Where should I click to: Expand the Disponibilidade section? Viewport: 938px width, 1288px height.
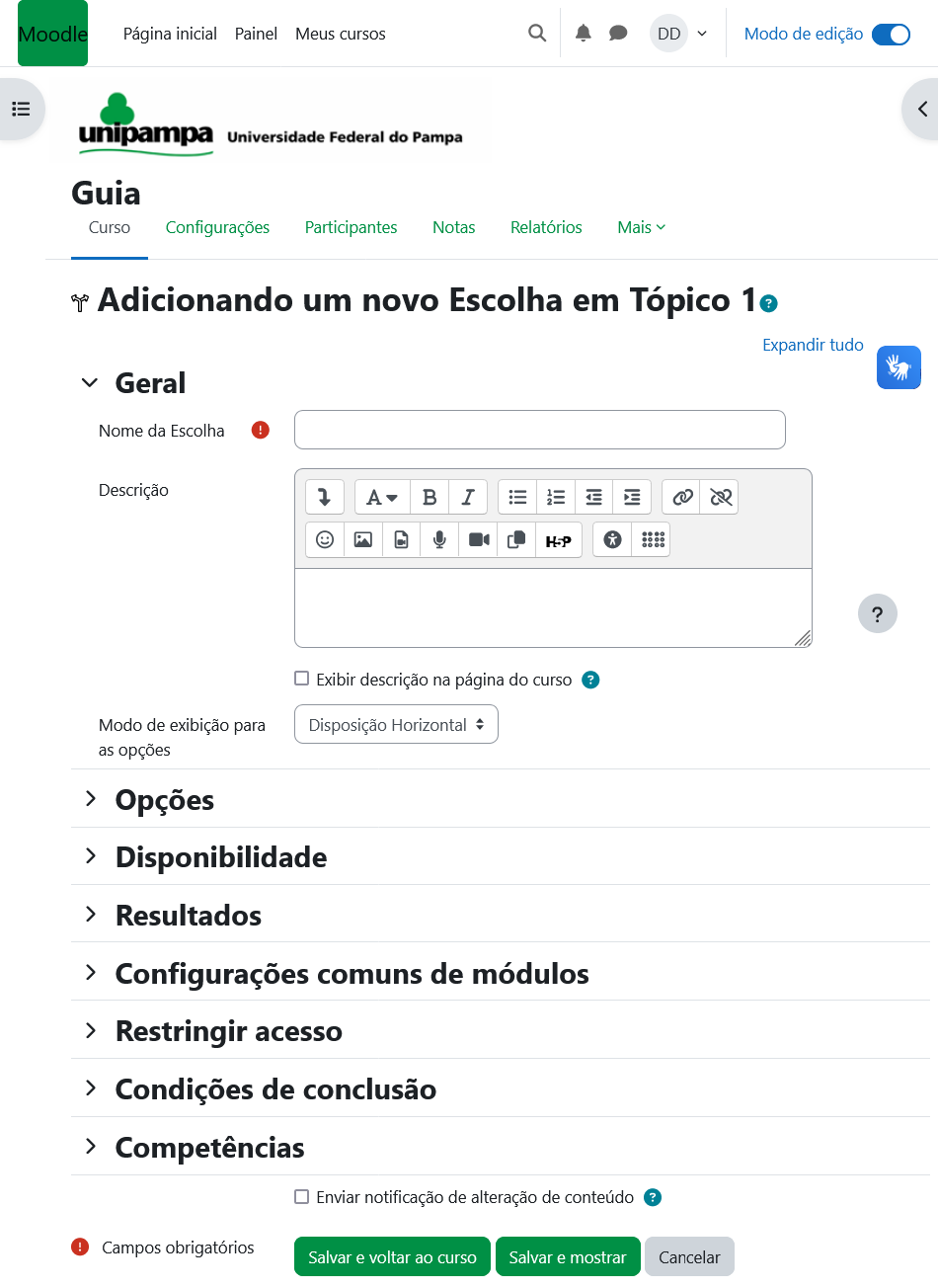(x=220, y=857)
